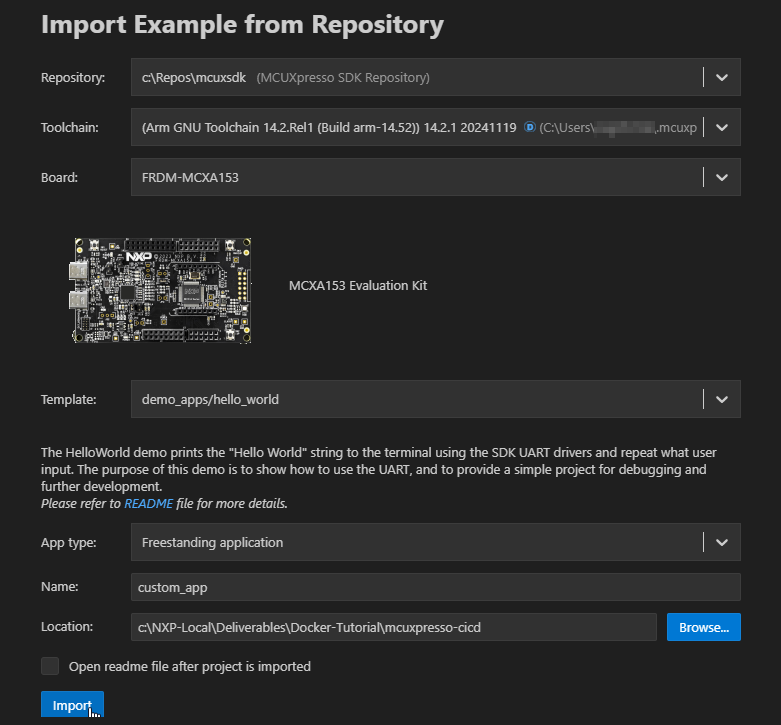Expand the Repository chevron arrow

coord(722,77)
